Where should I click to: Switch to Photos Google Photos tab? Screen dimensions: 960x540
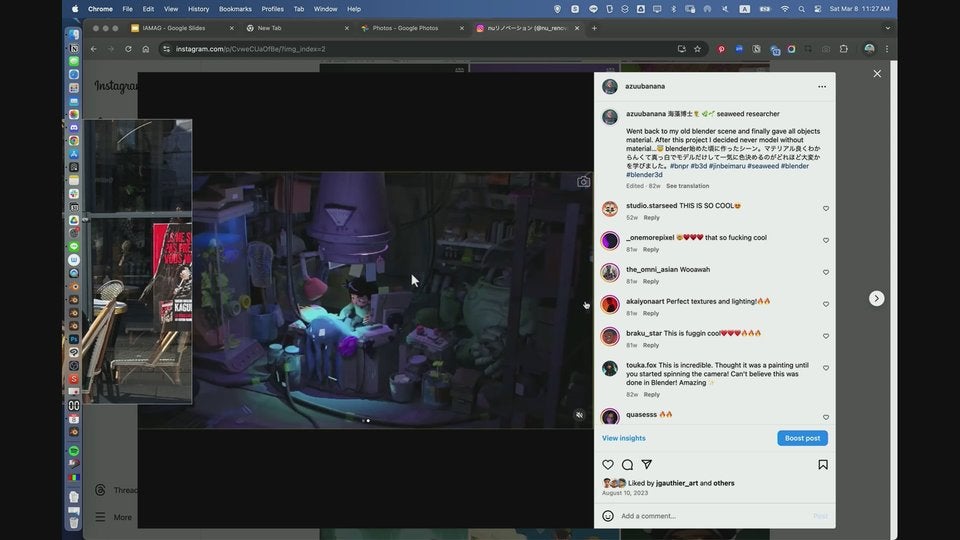(405, 28)
